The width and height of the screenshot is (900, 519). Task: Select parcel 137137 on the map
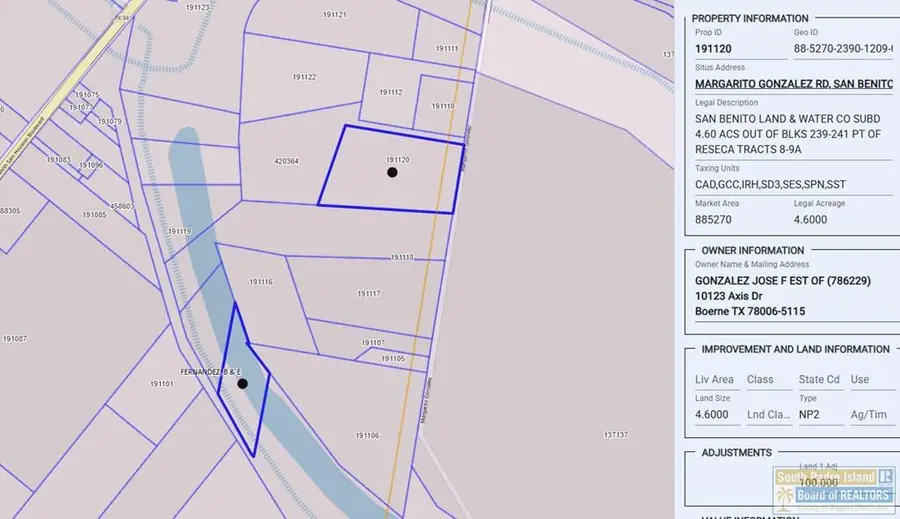pos(616,435)
